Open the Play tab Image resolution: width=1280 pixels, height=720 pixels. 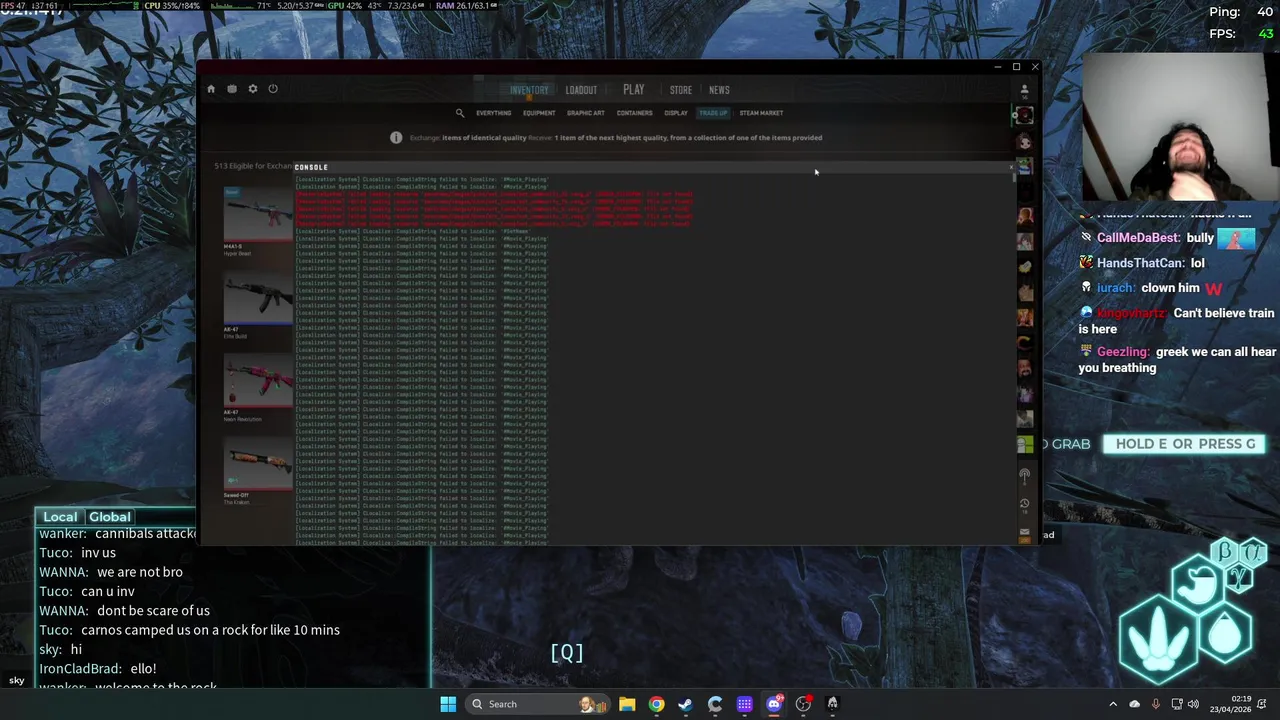click(634, 90)
